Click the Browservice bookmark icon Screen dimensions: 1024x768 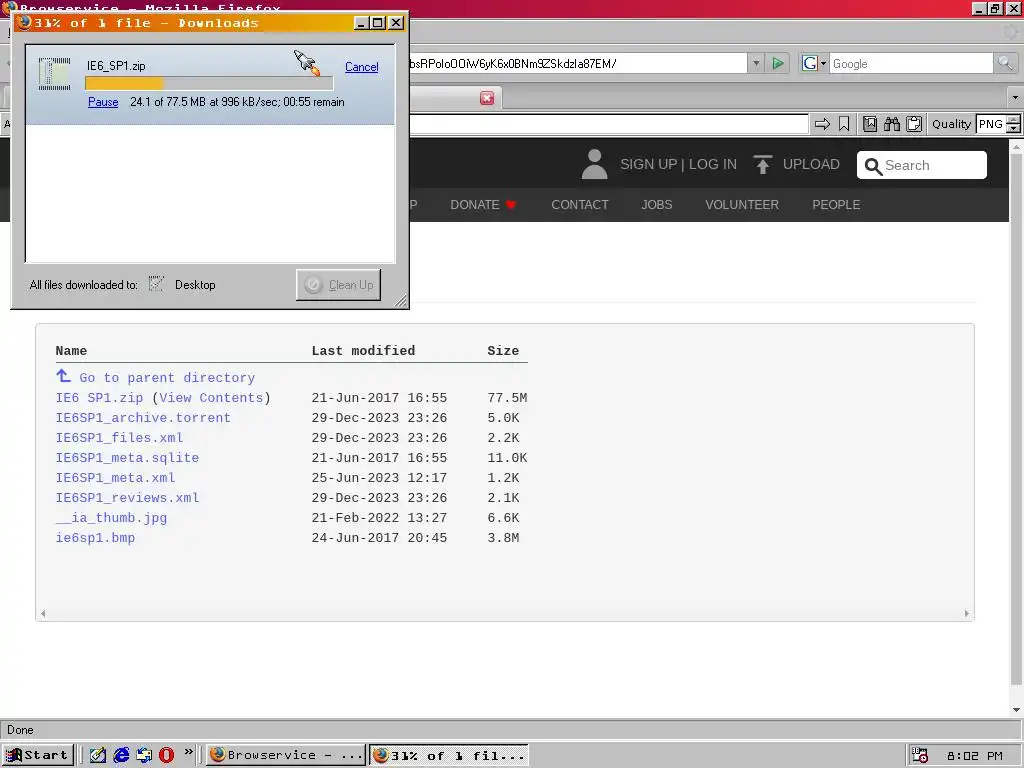pos(844,124)
